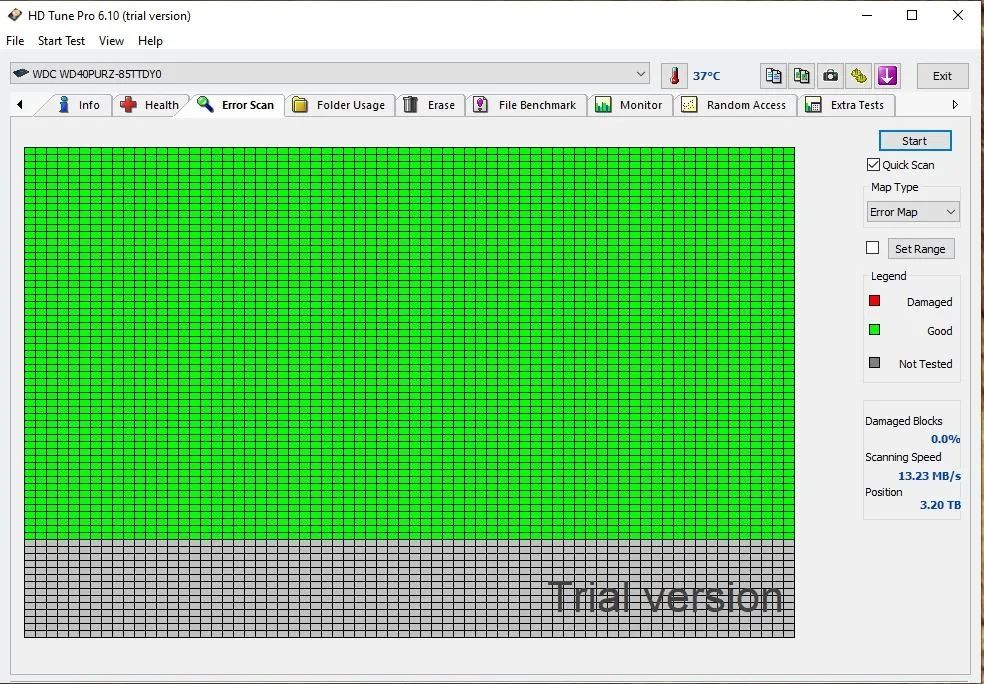Click the Start scan button

tap(915, 141)
